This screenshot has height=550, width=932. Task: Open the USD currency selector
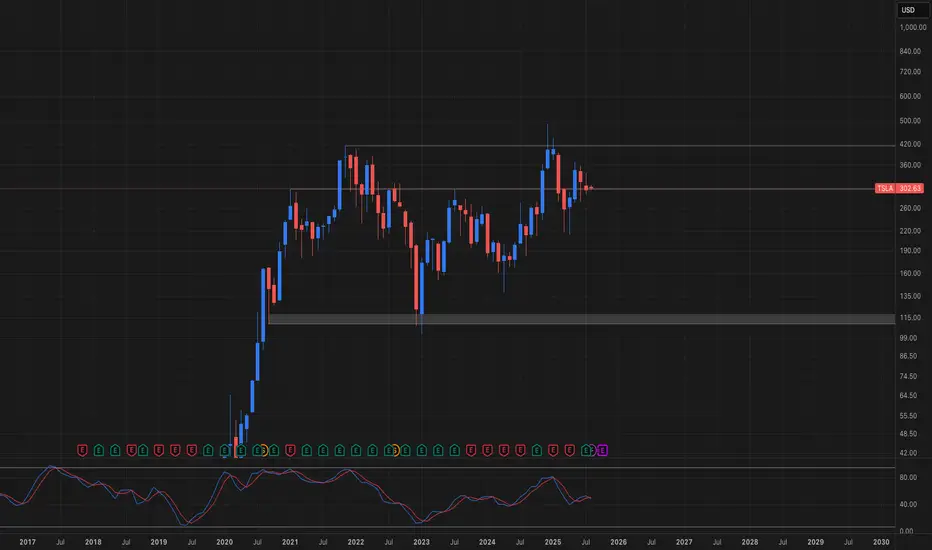coord(912,10)
